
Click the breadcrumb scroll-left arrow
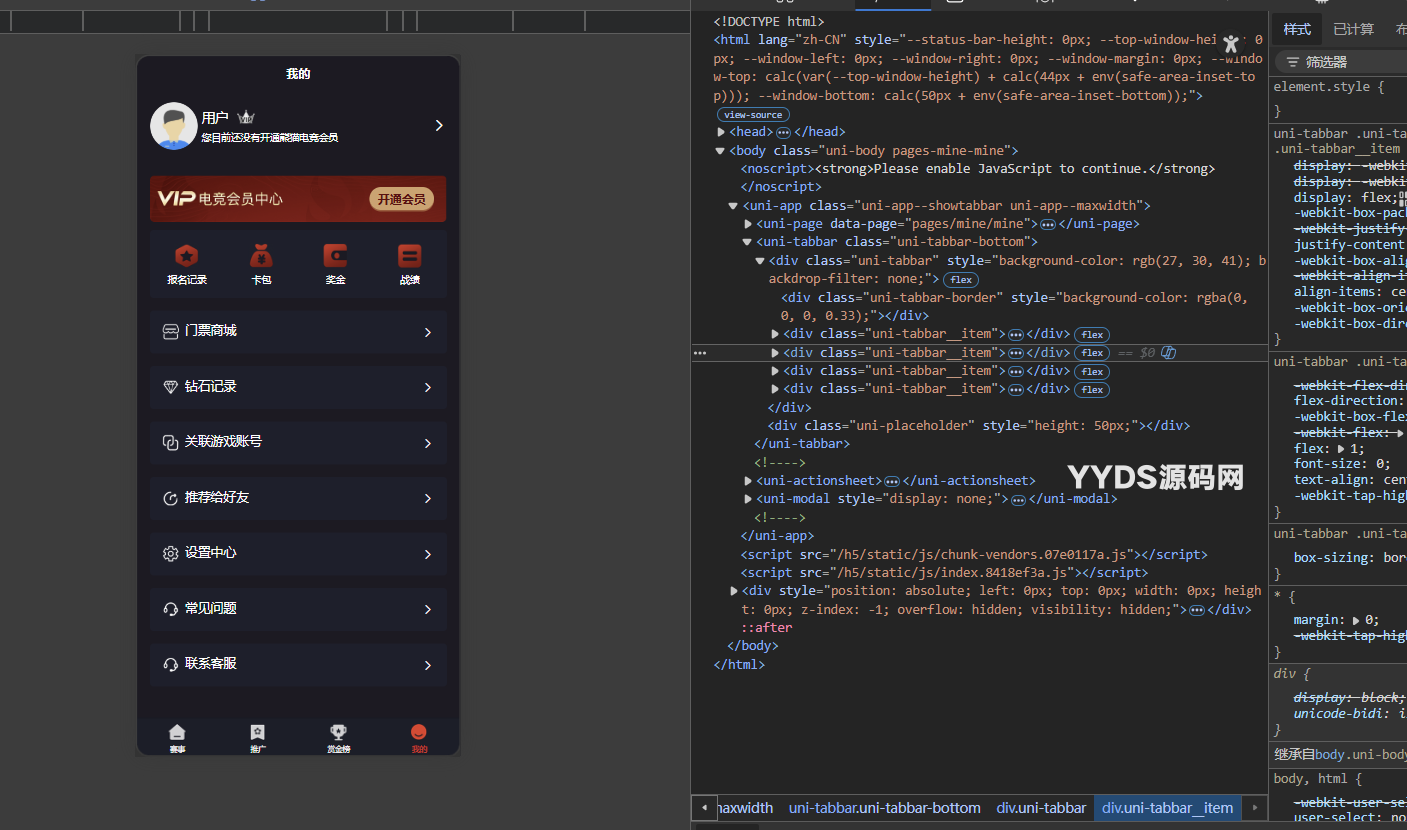point(704,808)
